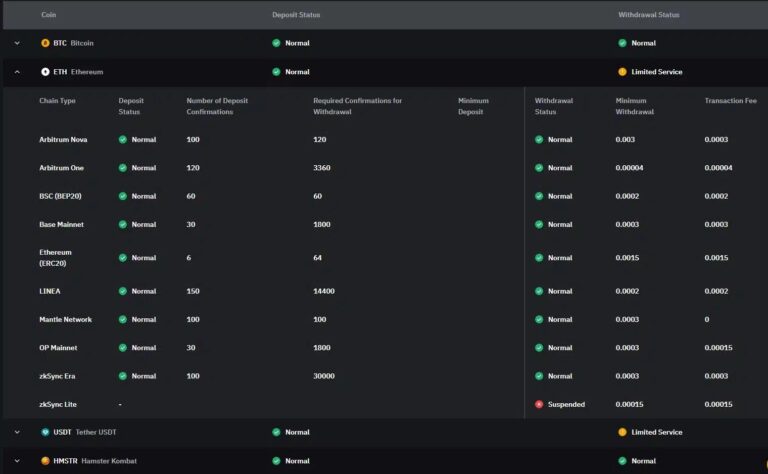Image resolution: width=768 pixels, height=474 pixels.
Task: Click the Bitcoin coin icon
Action: (45, 43)
